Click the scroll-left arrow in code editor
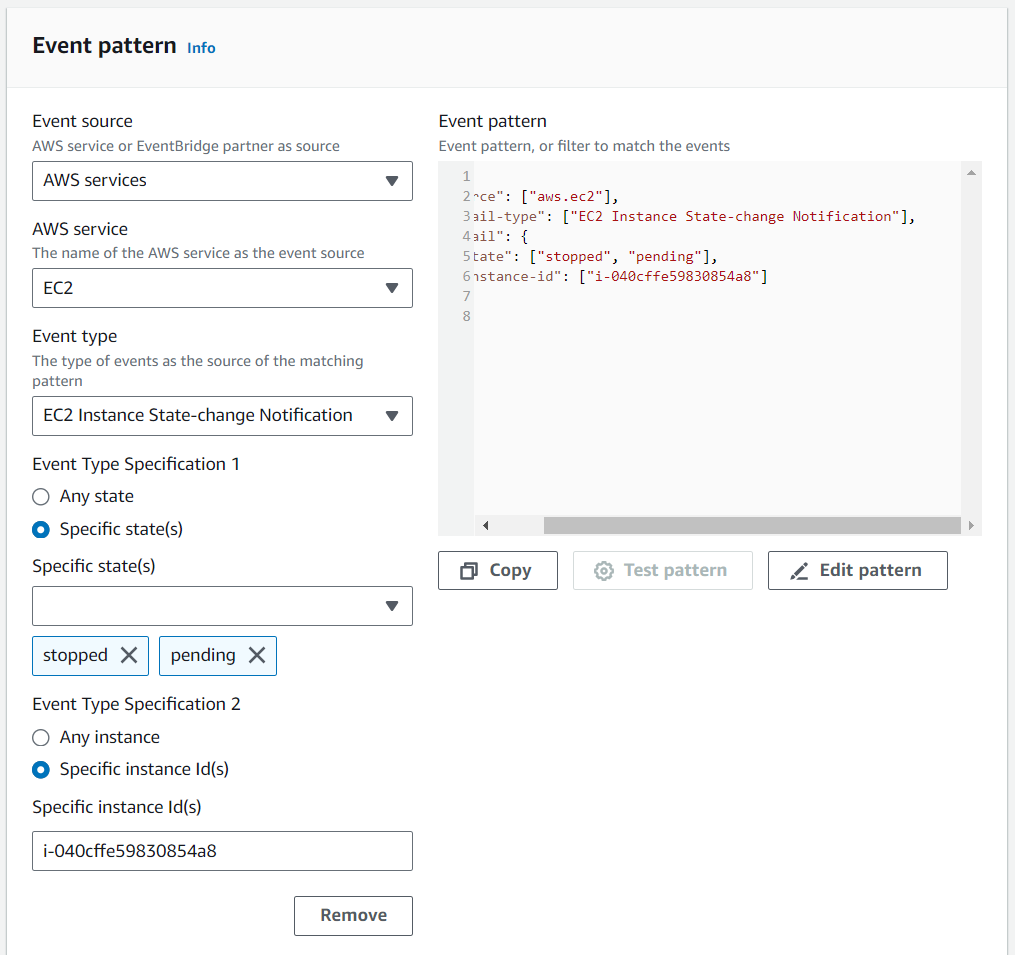The height and width of the screenshot is (955, 1015). point(485,525)
